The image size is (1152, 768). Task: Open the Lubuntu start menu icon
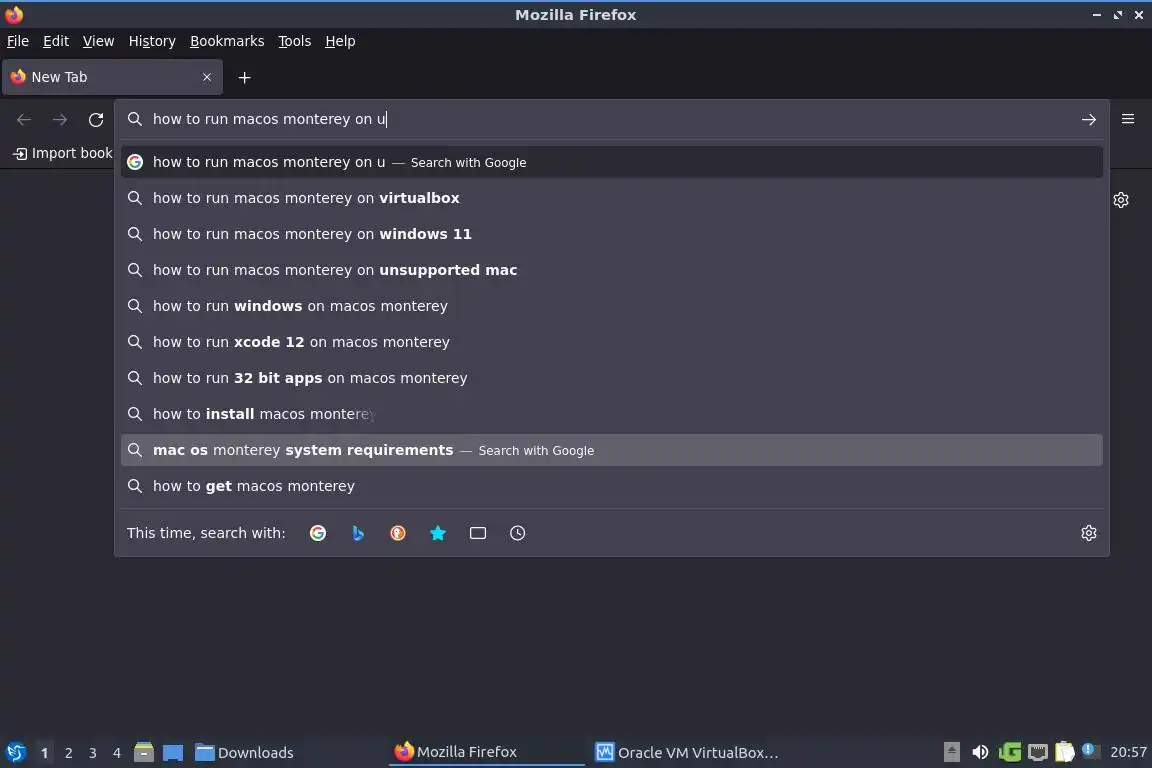[15, 752]
